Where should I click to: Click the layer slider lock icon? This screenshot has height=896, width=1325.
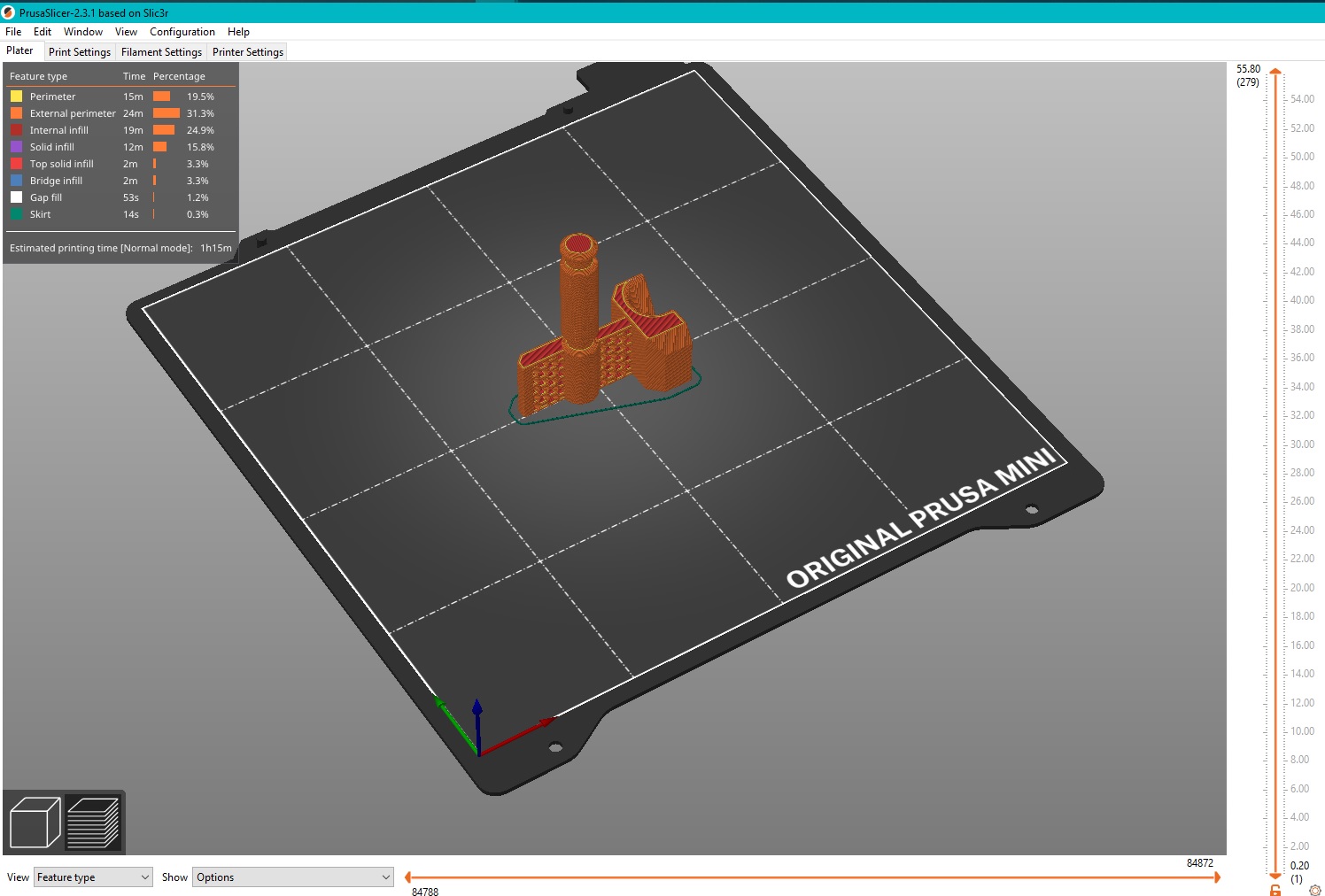point(1275,889)
